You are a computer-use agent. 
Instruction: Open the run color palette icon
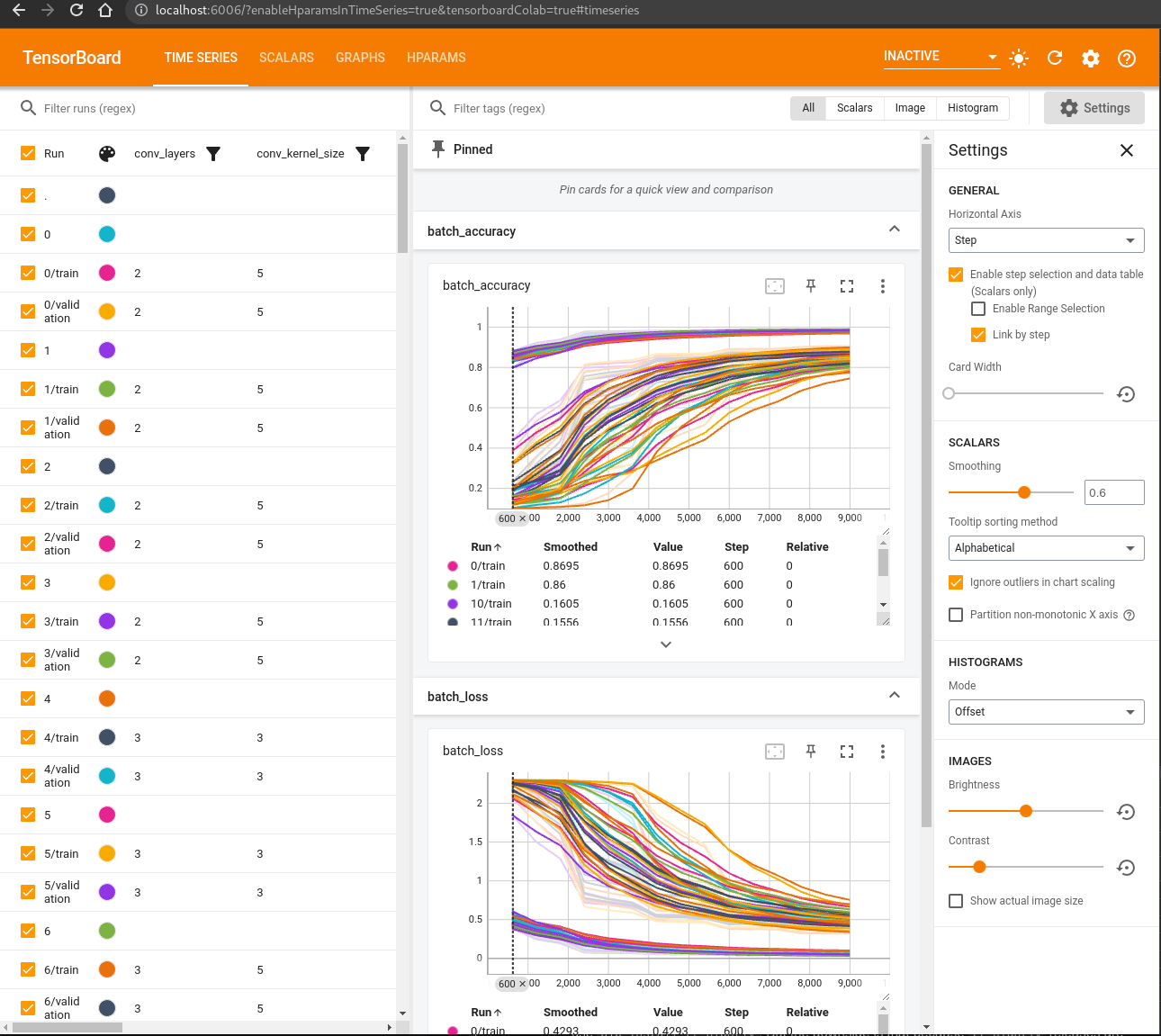107,154
